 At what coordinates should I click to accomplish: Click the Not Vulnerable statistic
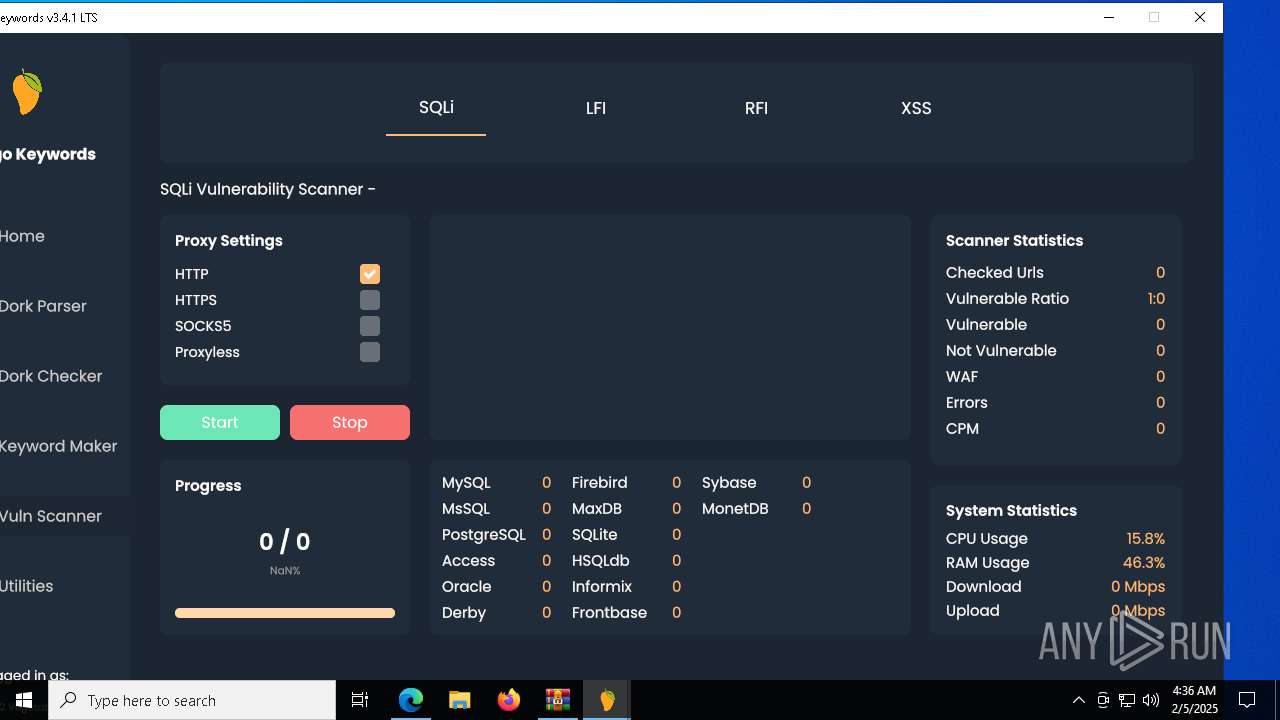1055,351
